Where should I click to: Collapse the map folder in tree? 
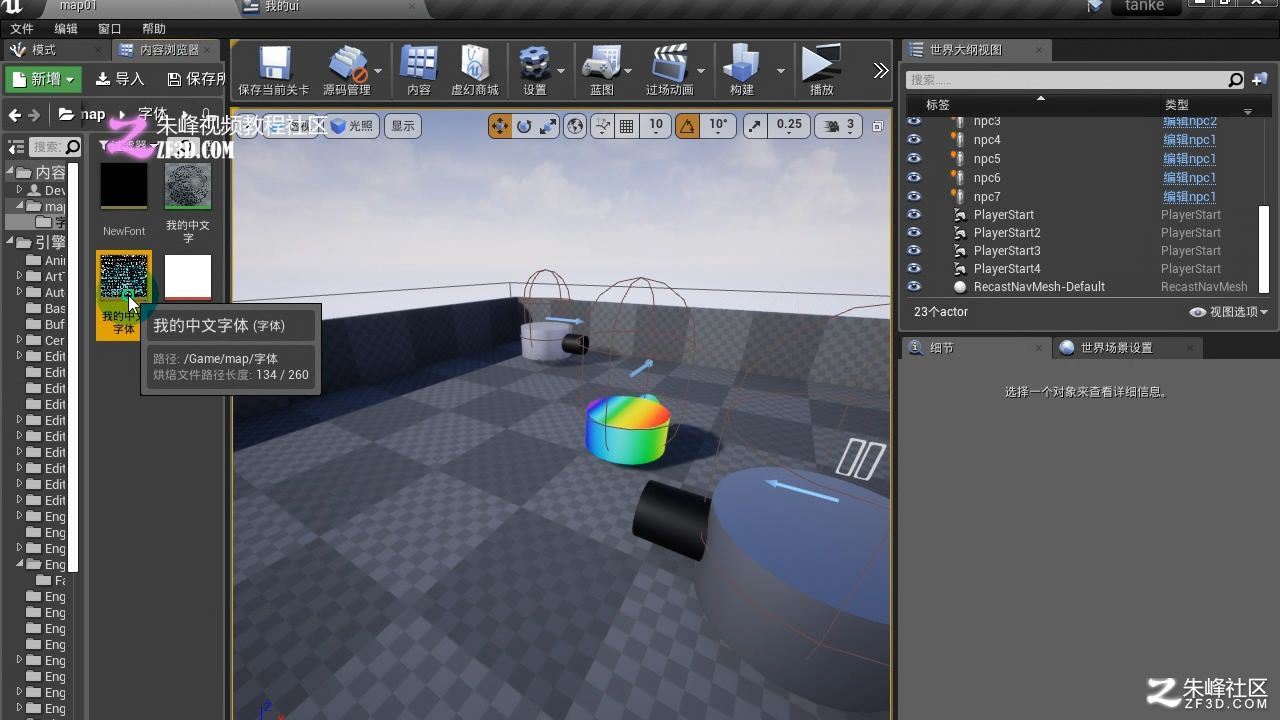[19, 206]
